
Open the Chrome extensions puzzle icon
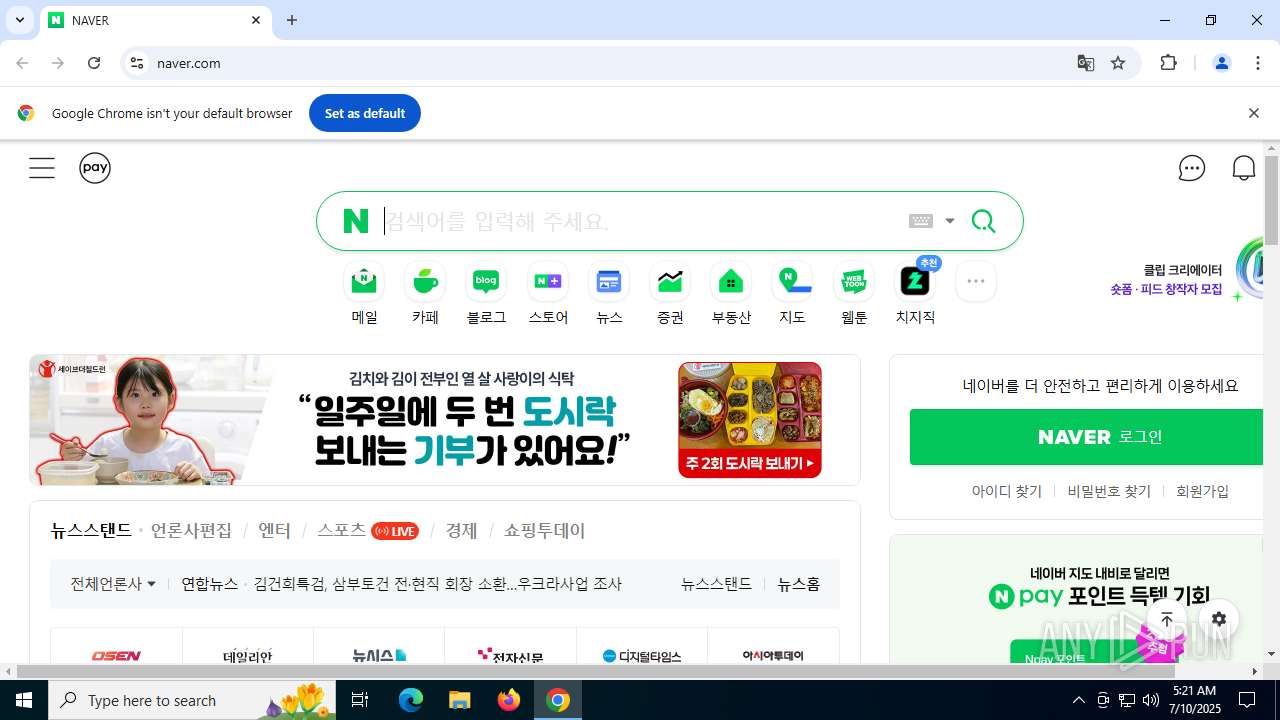click(x=1168, y=63)
